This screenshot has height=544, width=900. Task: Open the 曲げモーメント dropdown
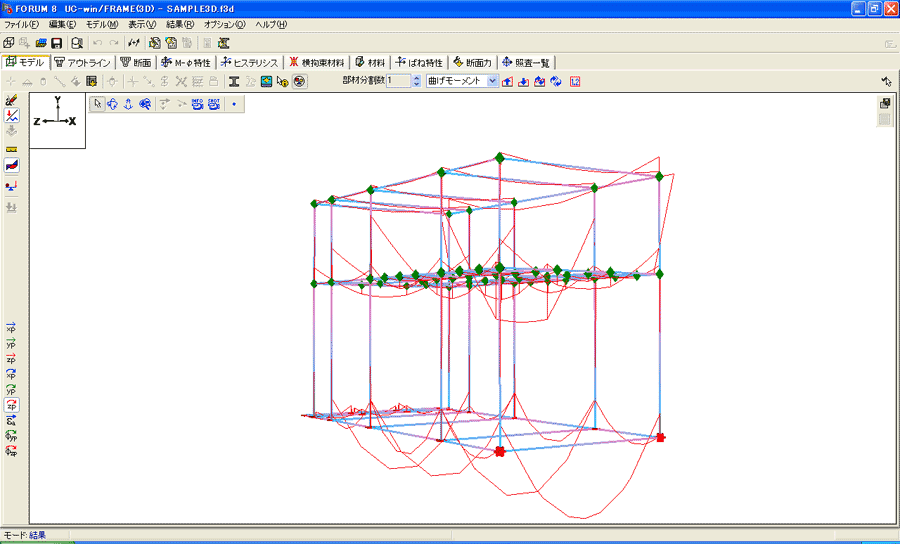point(492,81)
